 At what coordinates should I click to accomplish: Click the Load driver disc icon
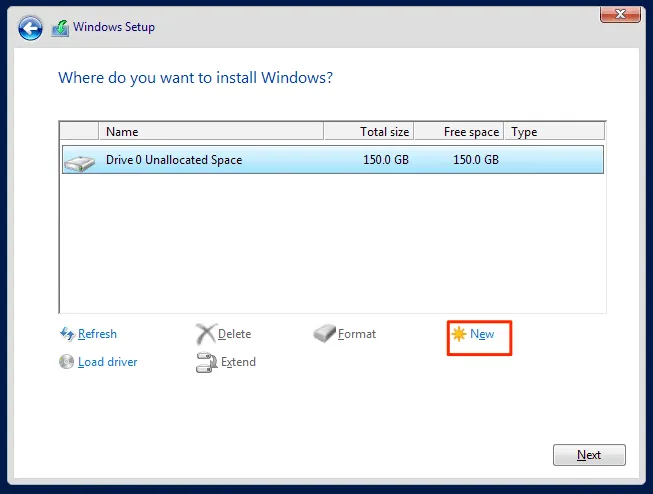pos(67,362)
